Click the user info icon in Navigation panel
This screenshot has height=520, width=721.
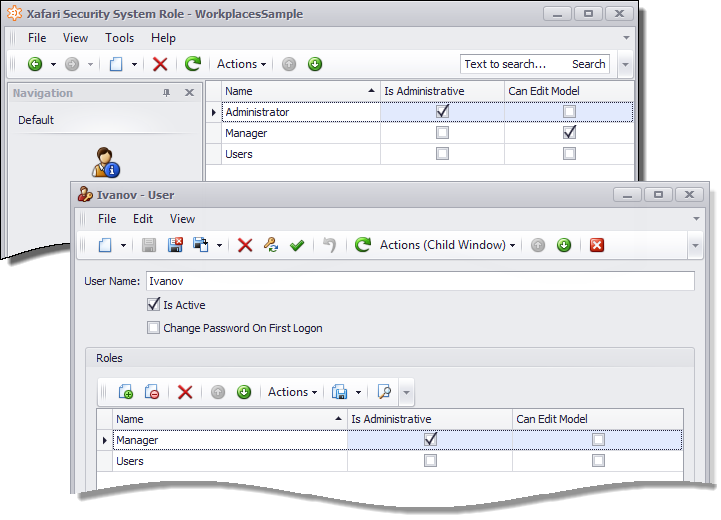(105, 162)
